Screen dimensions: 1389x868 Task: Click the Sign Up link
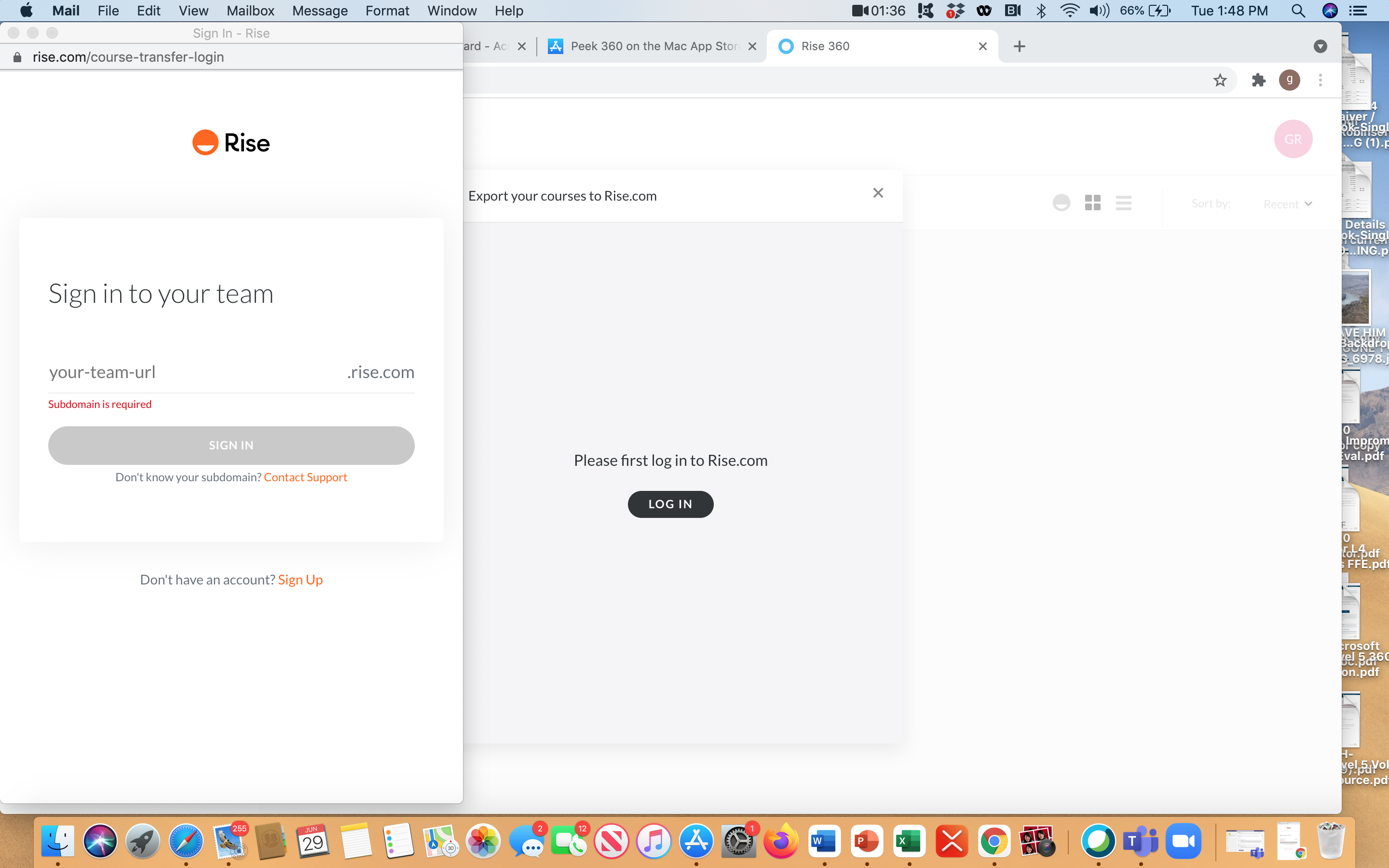[x=300, y=580]
